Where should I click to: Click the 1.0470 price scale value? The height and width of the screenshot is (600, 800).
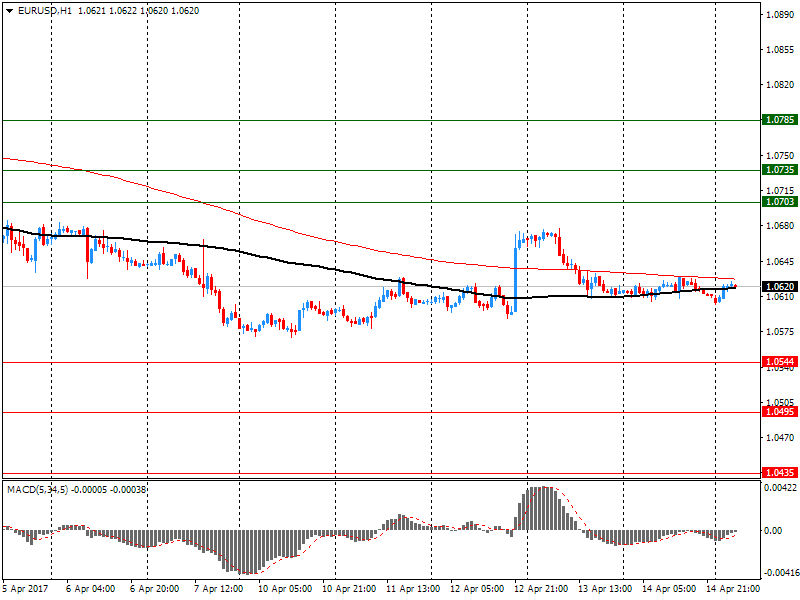[781, 438]
